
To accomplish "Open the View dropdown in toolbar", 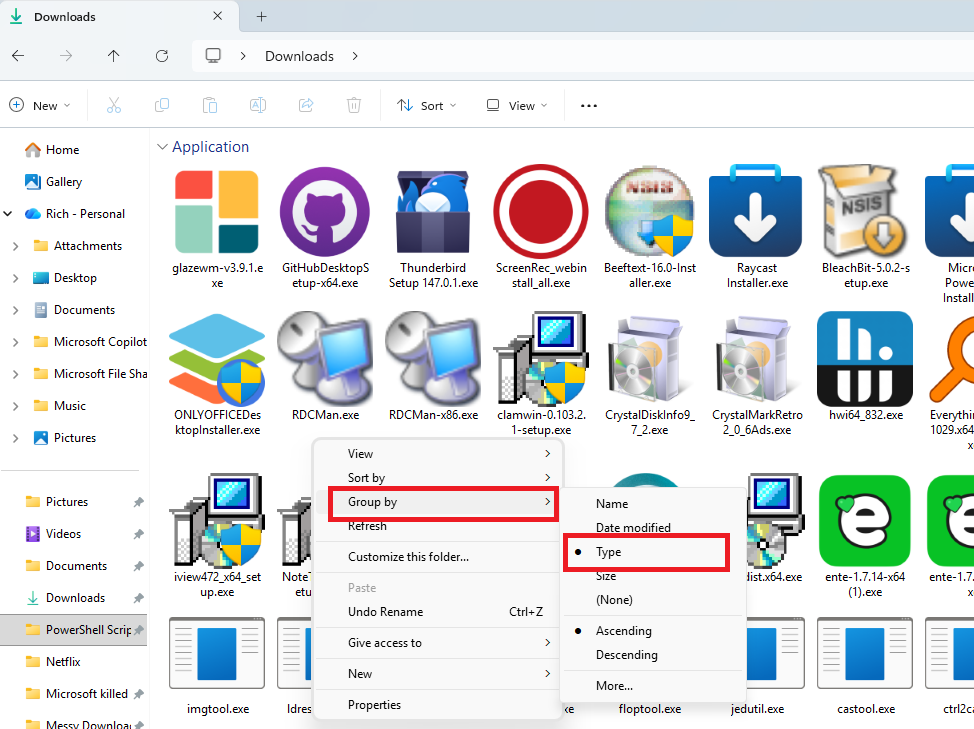I will point(517,106).
